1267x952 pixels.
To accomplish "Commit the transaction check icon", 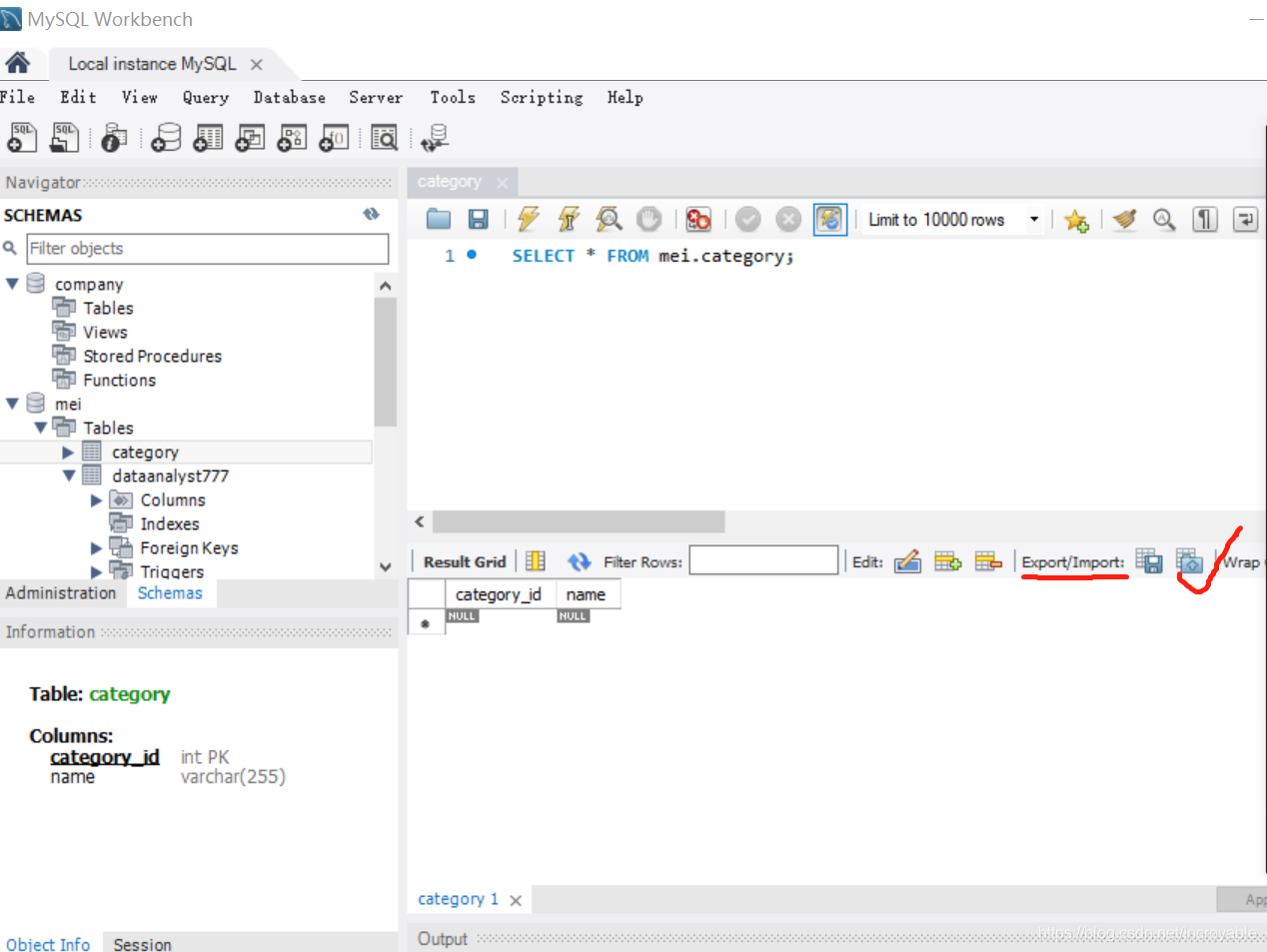I will click(x=748, y=219).
